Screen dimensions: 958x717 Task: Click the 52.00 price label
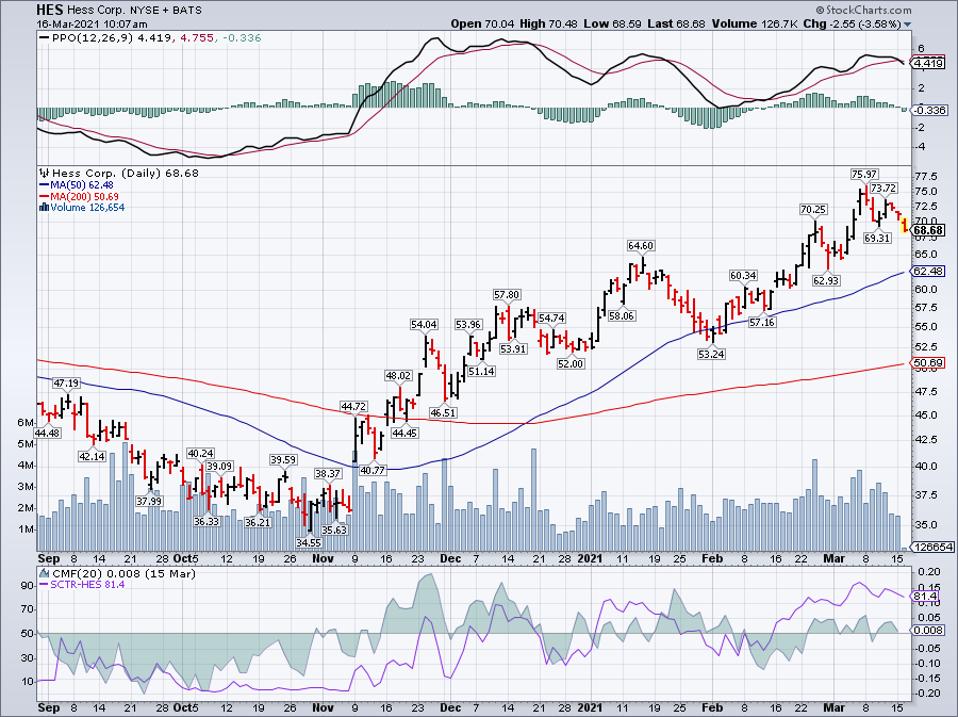point(570,363)
